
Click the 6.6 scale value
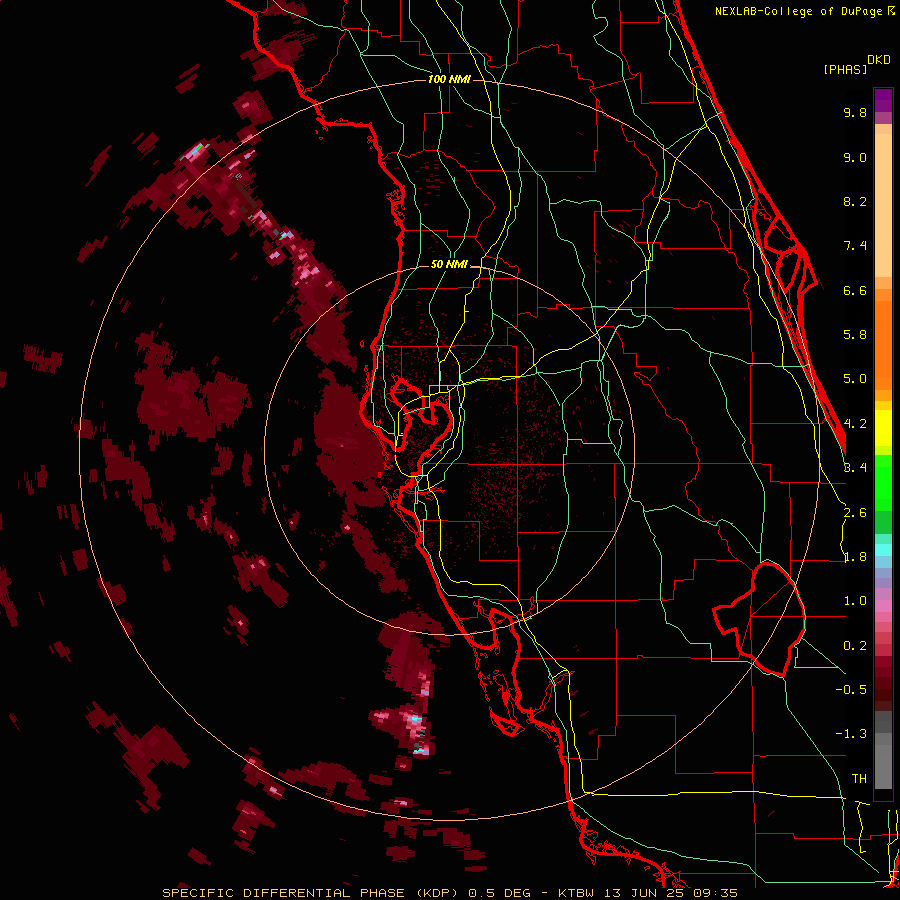coord(855,290)
